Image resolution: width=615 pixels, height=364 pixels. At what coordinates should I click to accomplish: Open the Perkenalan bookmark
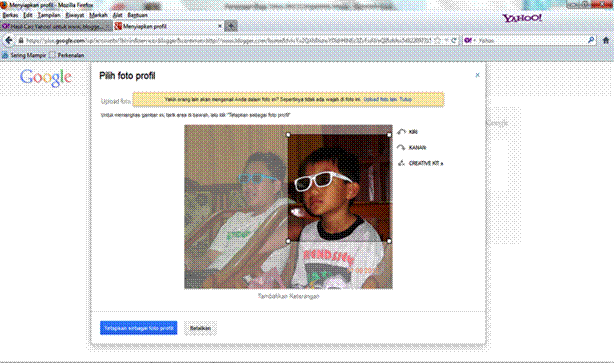[x=67, y=55]
